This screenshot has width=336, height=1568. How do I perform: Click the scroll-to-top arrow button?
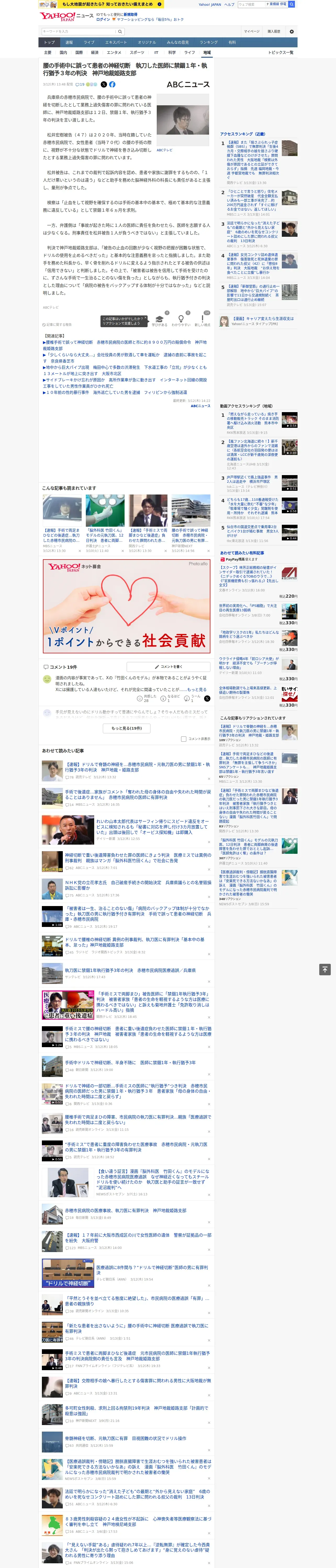[325, 970]
